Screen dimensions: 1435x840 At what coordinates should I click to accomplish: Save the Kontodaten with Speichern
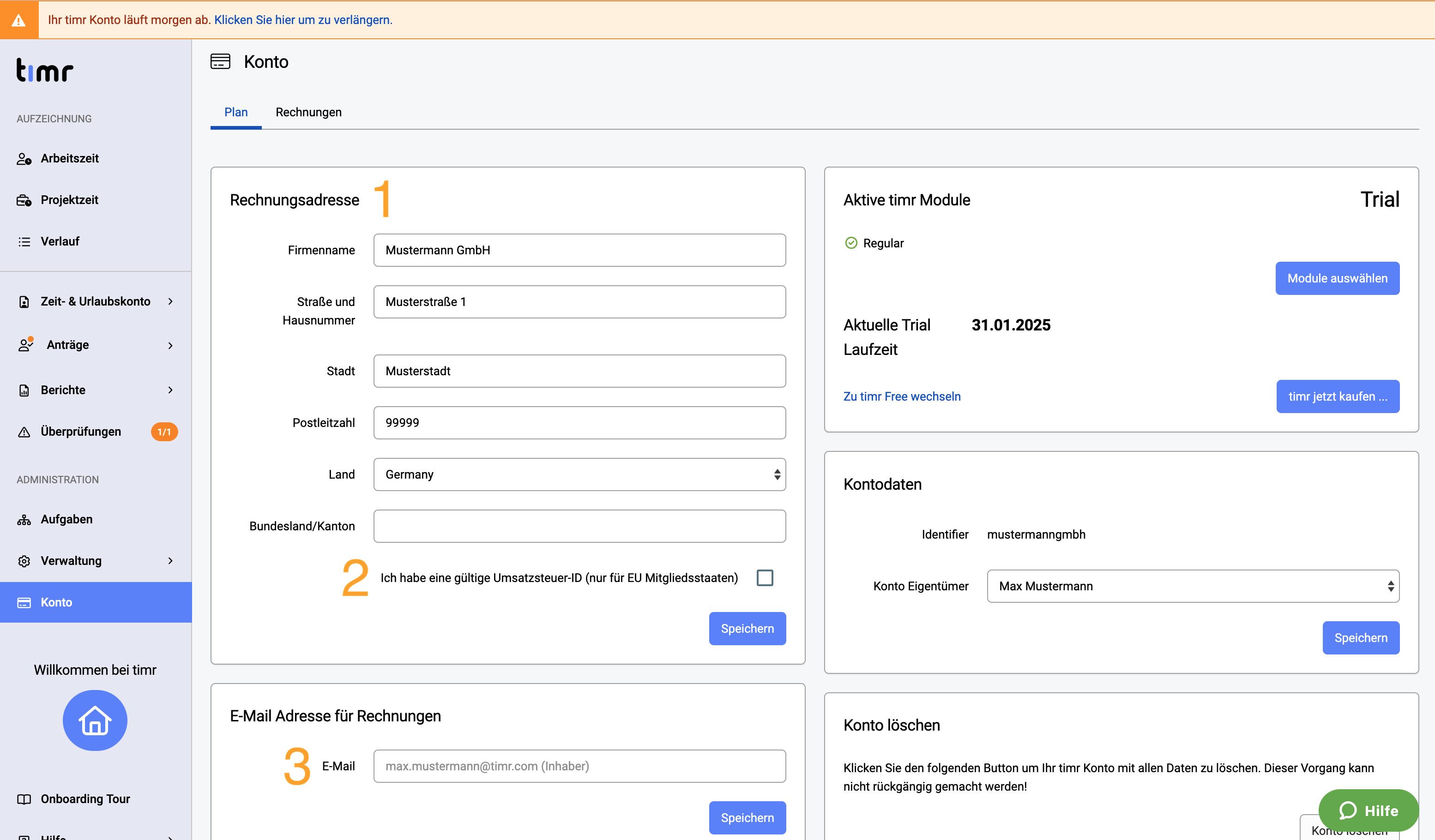tap(1361, 638)
